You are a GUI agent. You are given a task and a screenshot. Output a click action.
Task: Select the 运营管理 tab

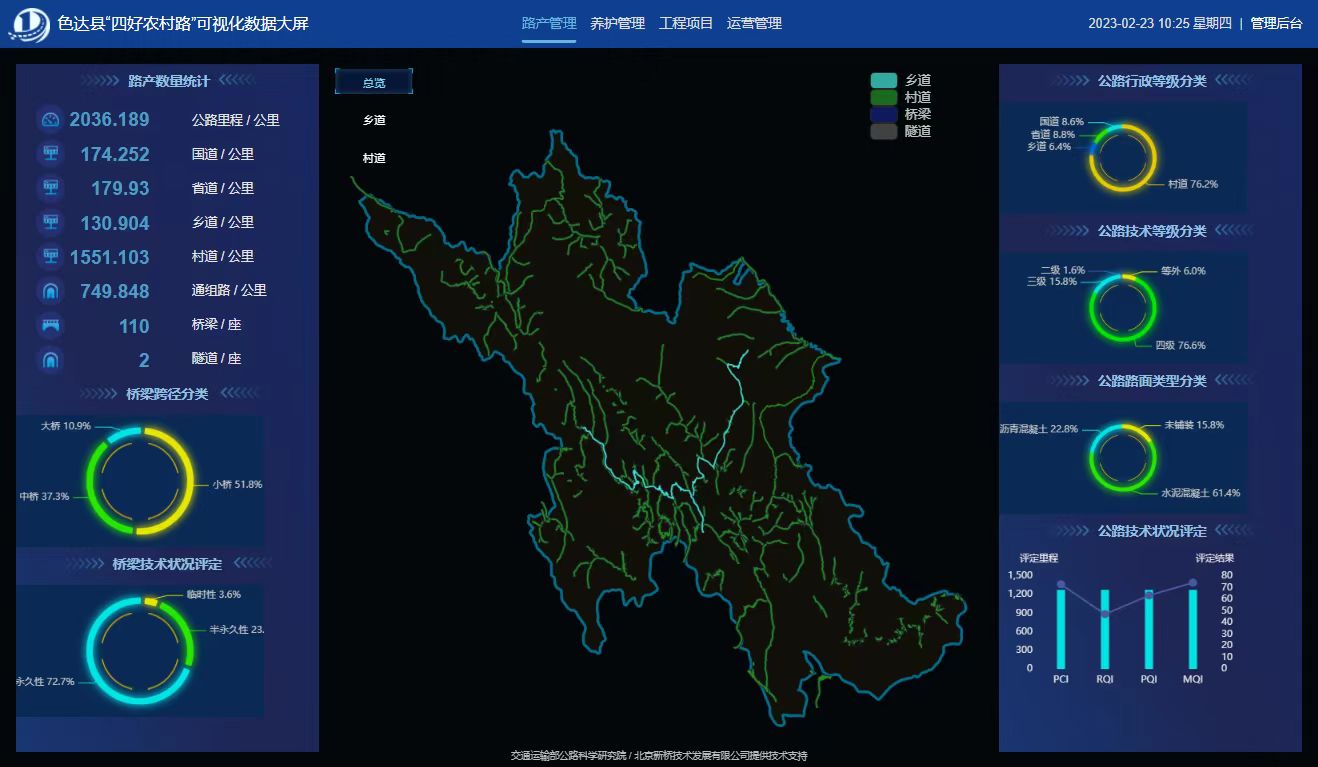(754, 23)
